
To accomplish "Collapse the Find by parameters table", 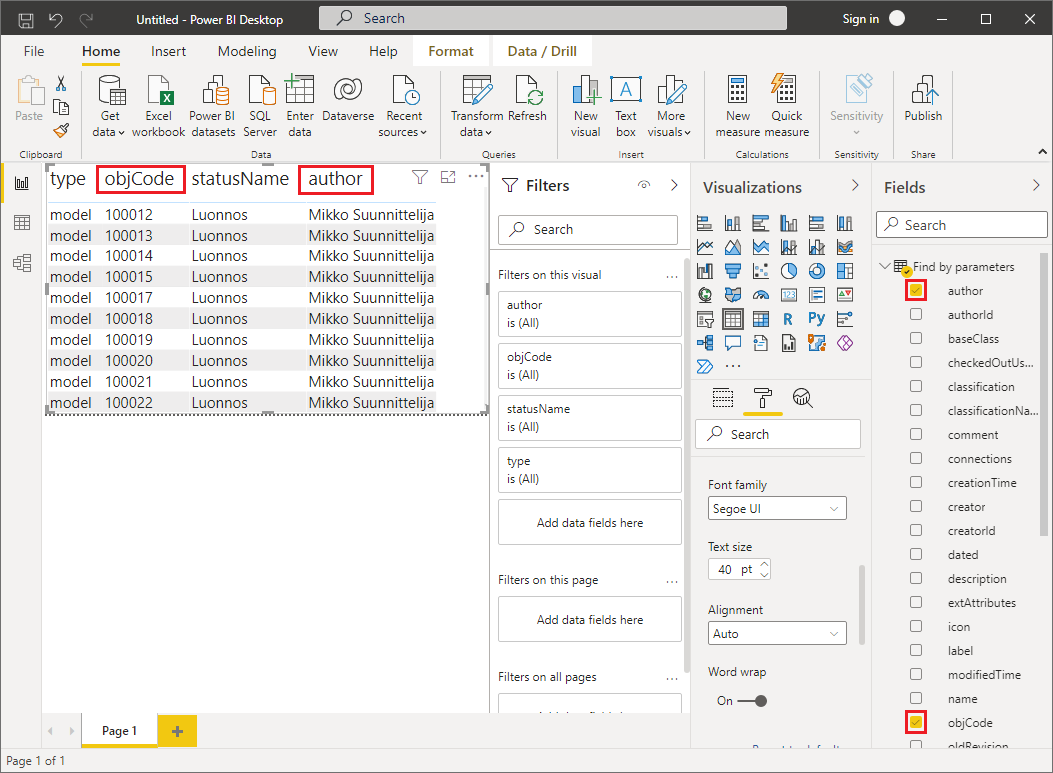I will pyautogui.click(x=884, y=267).
